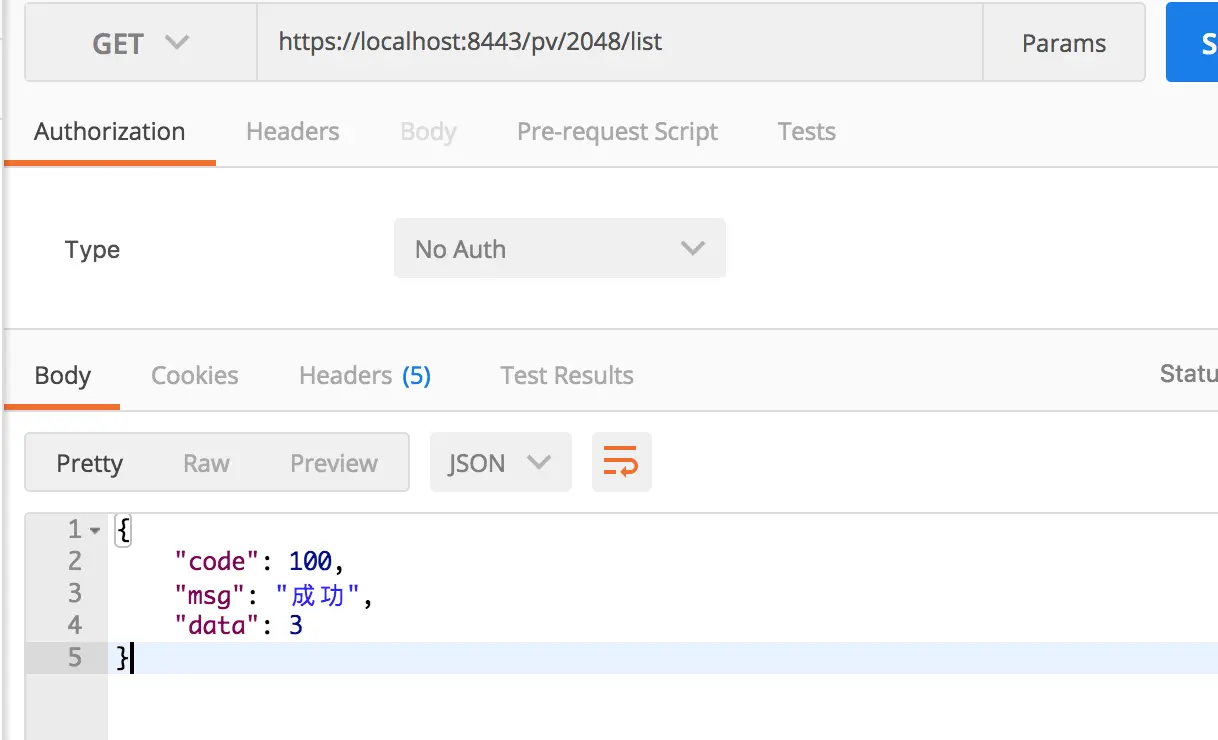The width and height of the screenshot is (1218, 740).
Task: Select the Tests tab
Action: click(806, 132)
